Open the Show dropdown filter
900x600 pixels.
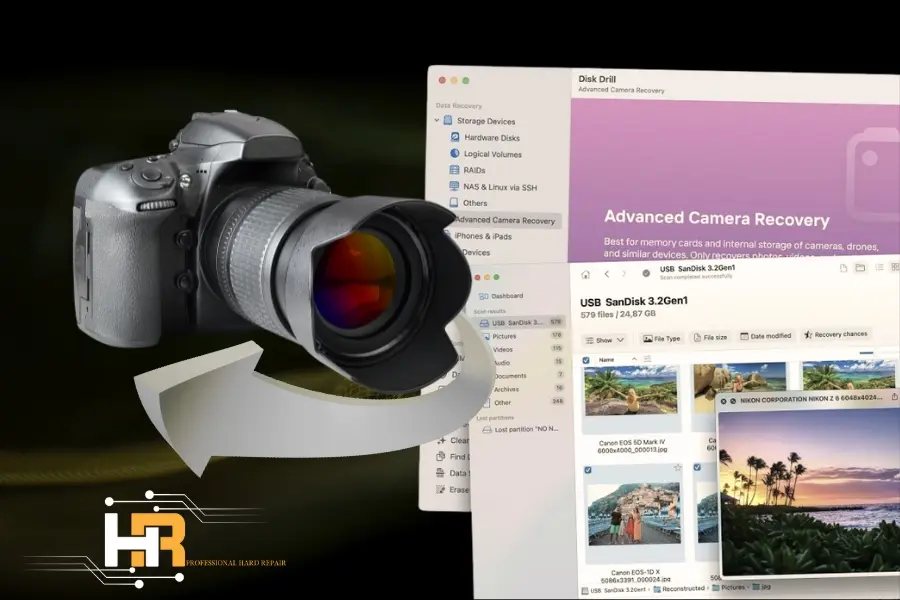[604, 339]
